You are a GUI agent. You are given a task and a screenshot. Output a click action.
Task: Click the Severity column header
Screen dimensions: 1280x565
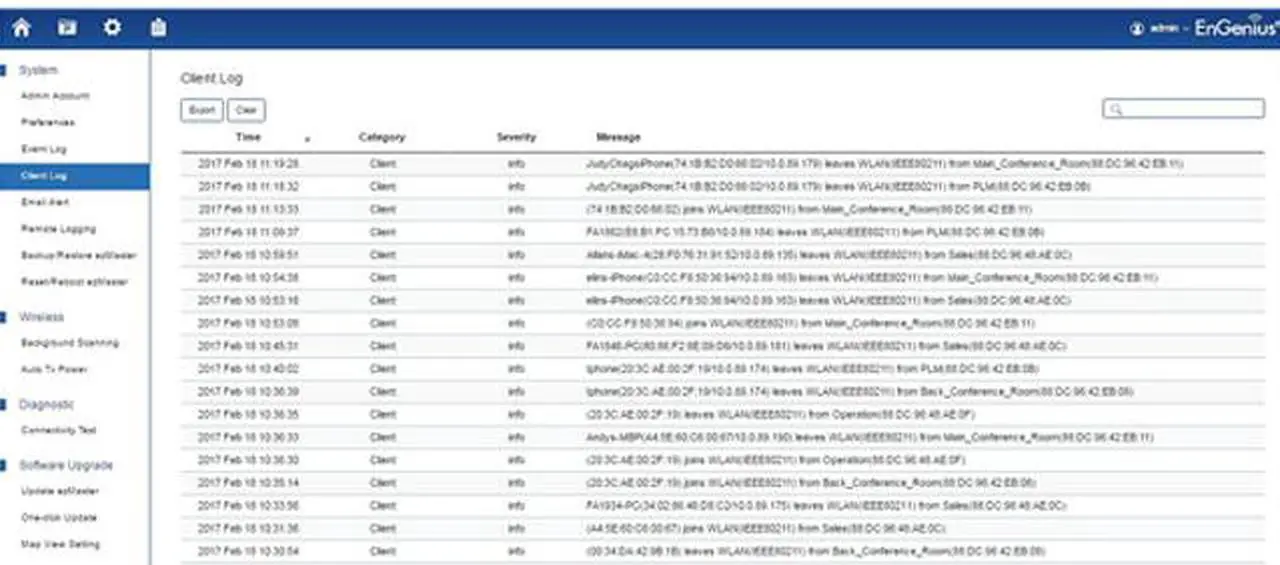point(516,137)
